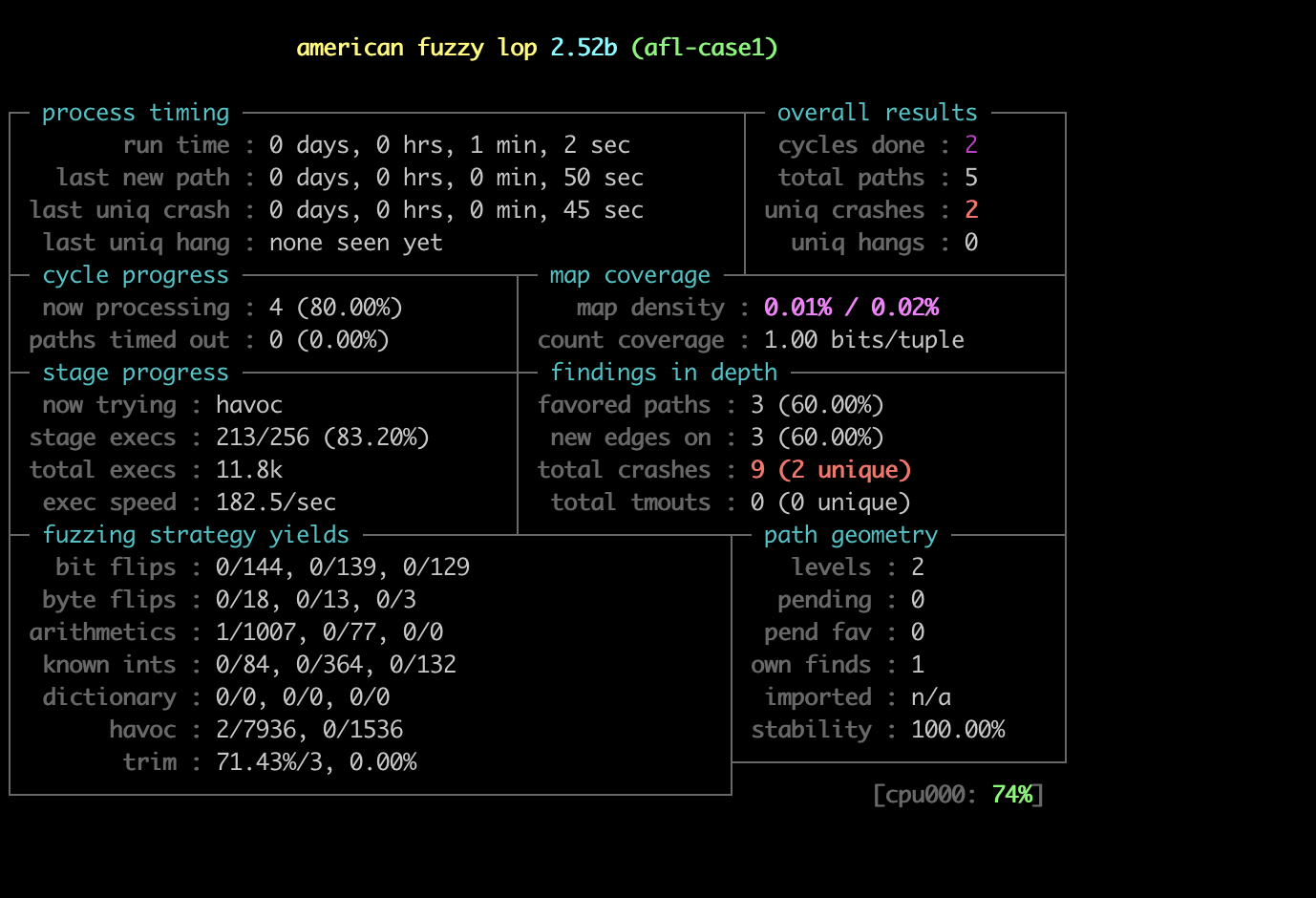Click the 'arithmetics' label

(102, 632)
